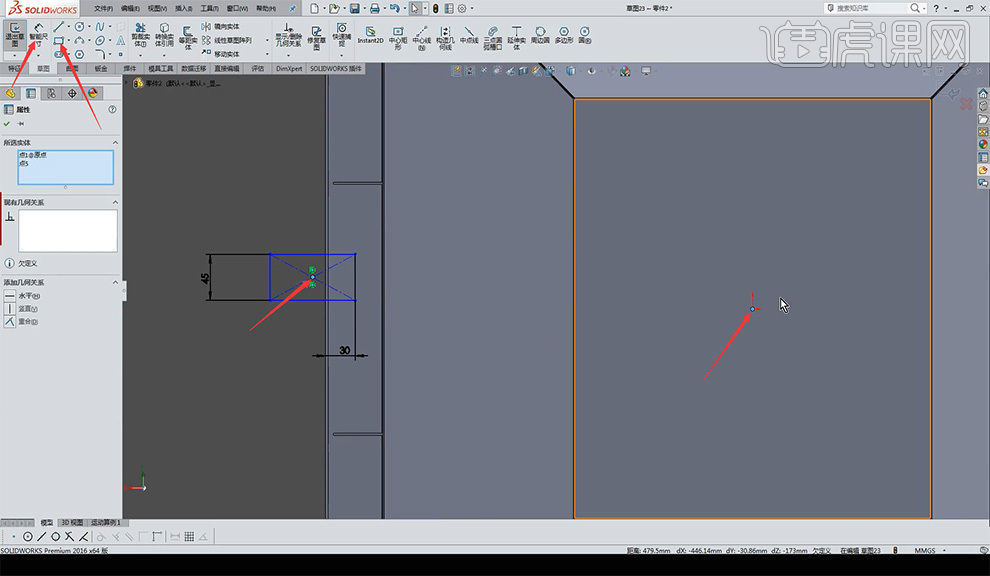The height and width of the screenshot is (576, 990).
Task: Click the 镜向实体 mirror entities tool
Action: 220,27
